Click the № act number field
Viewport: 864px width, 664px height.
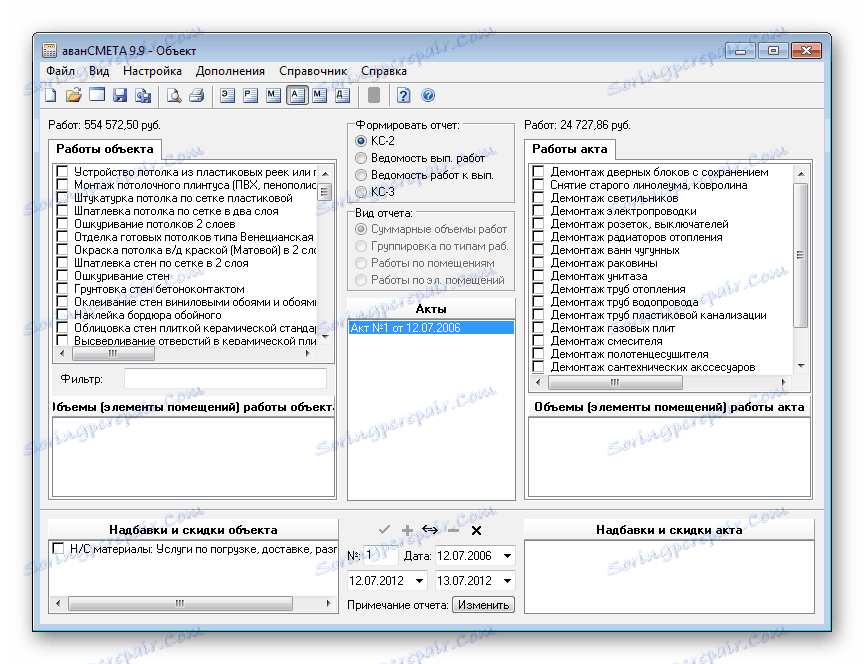click(x=381, y=555)
